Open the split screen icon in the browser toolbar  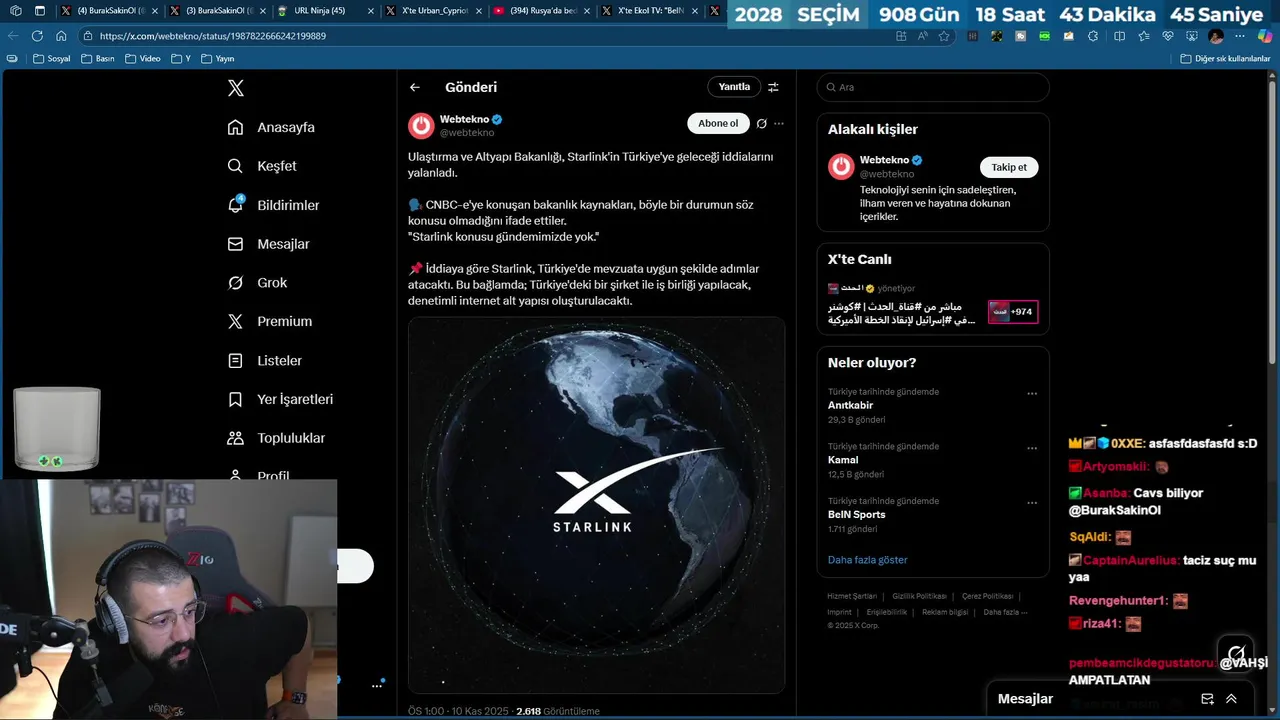[x=1119, y=36]
